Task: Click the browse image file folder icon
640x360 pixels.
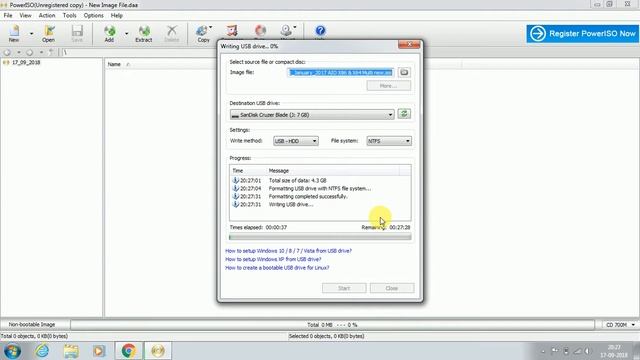Action: tap(404, 72)
